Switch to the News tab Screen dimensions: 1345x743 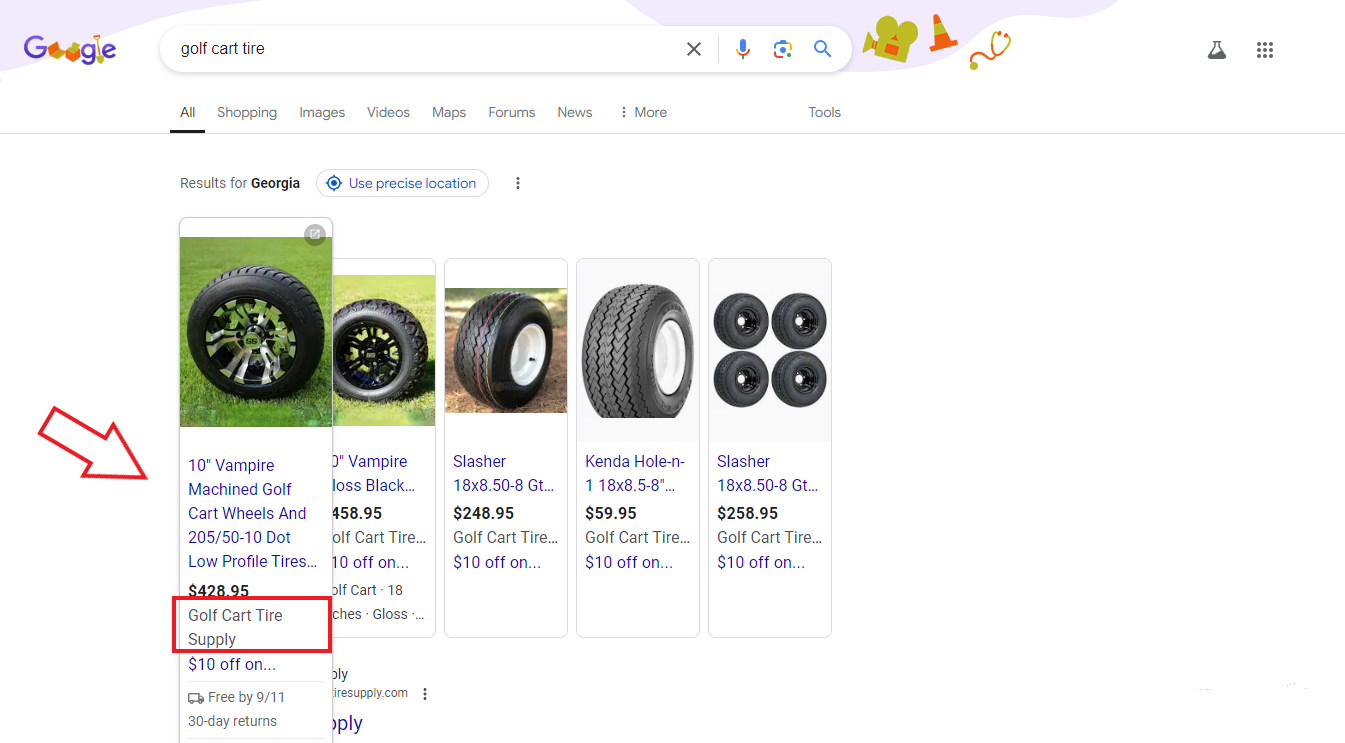point(575,112)
